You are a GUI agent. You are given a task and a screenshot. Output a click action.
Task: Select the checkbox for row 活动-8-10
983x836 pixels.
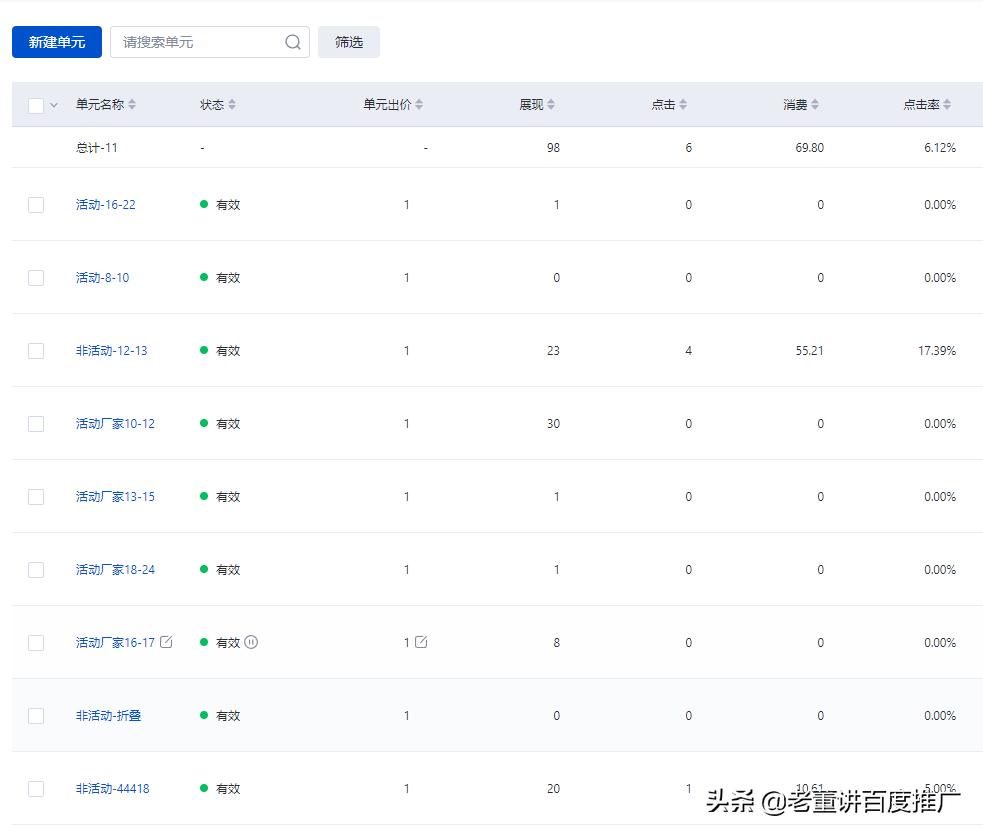[x=36, y=277]
